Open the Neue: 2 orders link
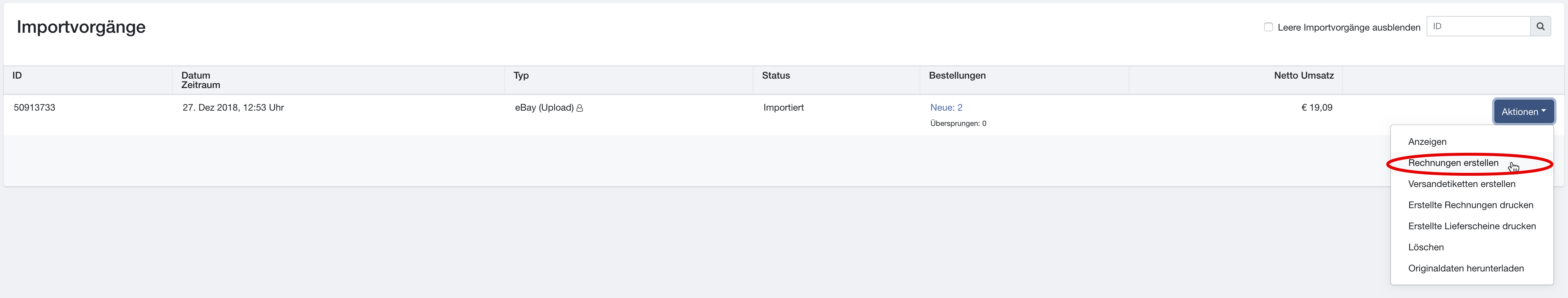The width and height of the screenshot is (1568, 298). [946, 108]
